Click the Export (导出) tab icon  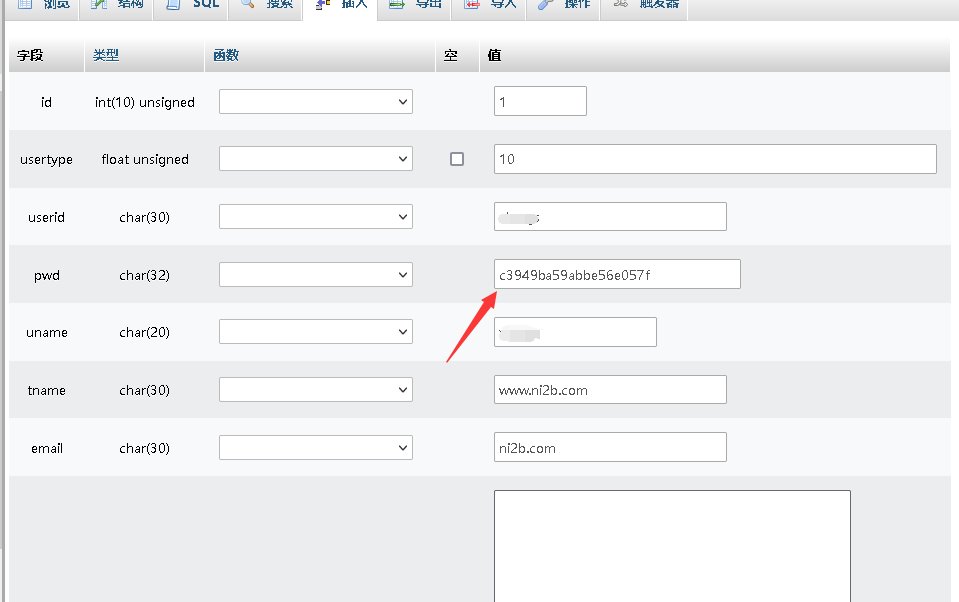click(397, 4)
